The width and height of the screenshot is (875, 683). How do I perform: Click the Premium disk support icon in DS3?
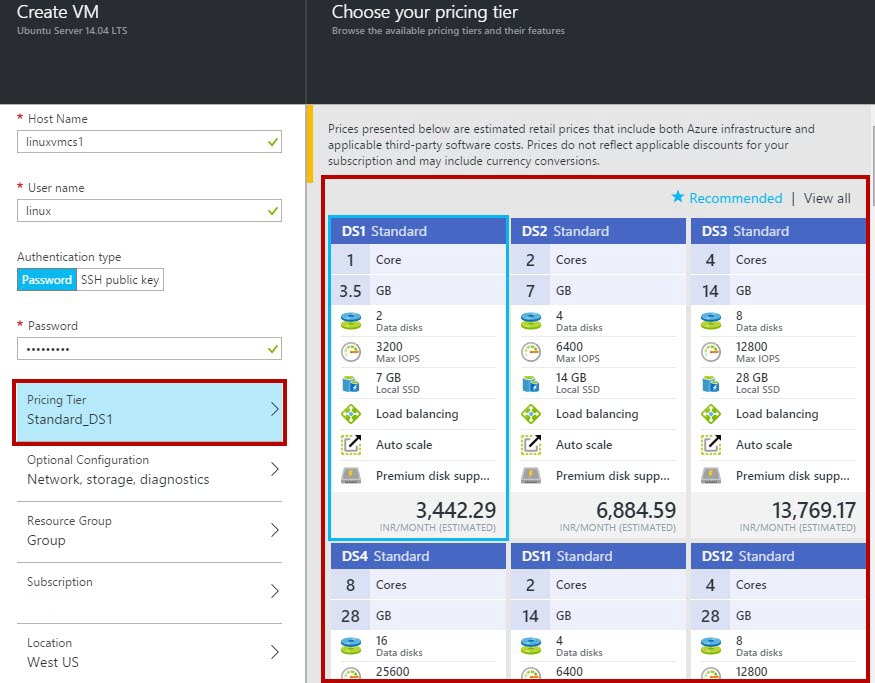pyautogui.click(x=710, y=475)
